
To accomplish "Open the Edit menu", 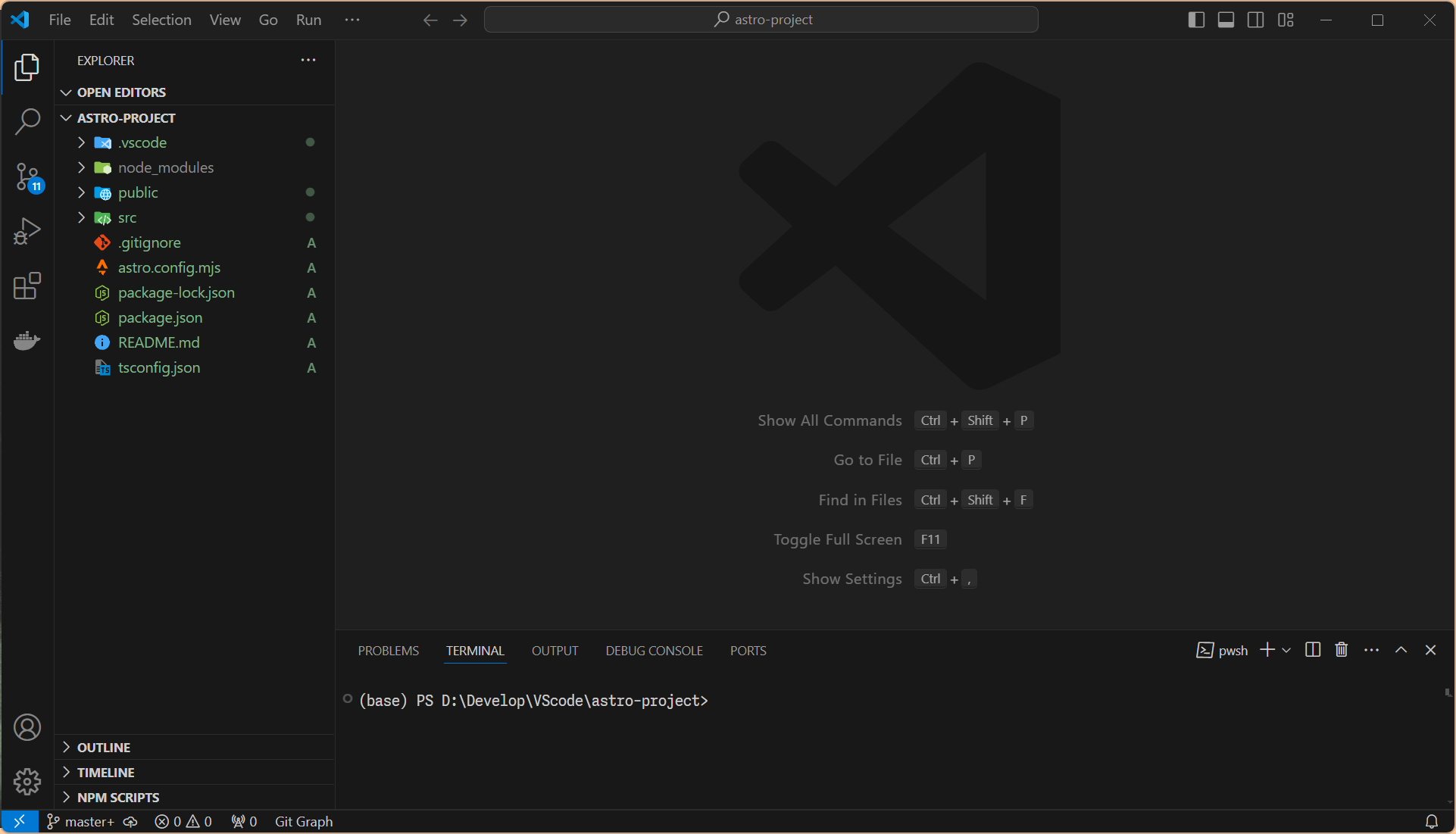I will pyautogui.click(x=102, y=20).
